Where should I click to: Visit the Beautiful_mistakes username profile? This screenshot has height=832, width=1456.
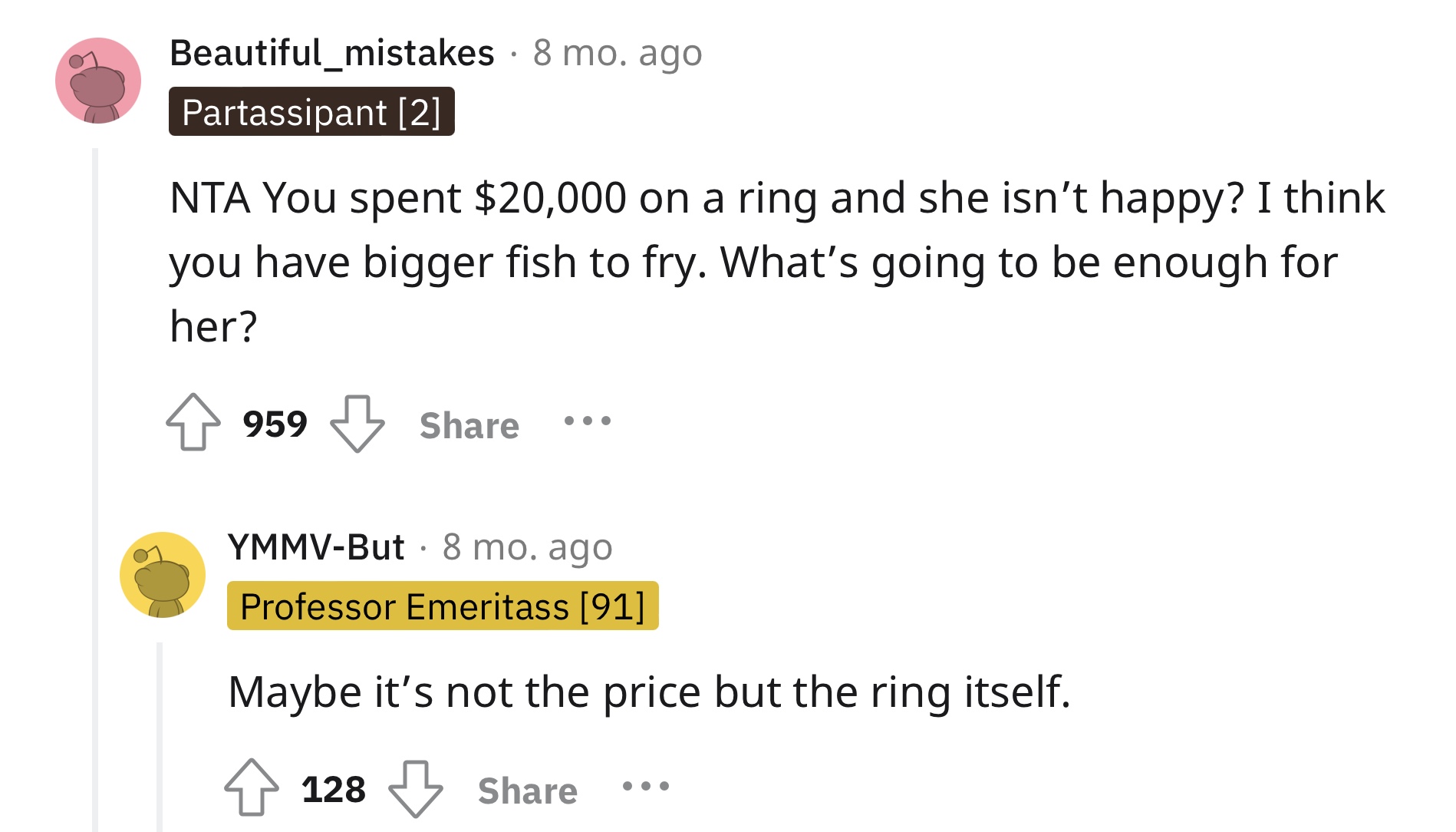332,53
